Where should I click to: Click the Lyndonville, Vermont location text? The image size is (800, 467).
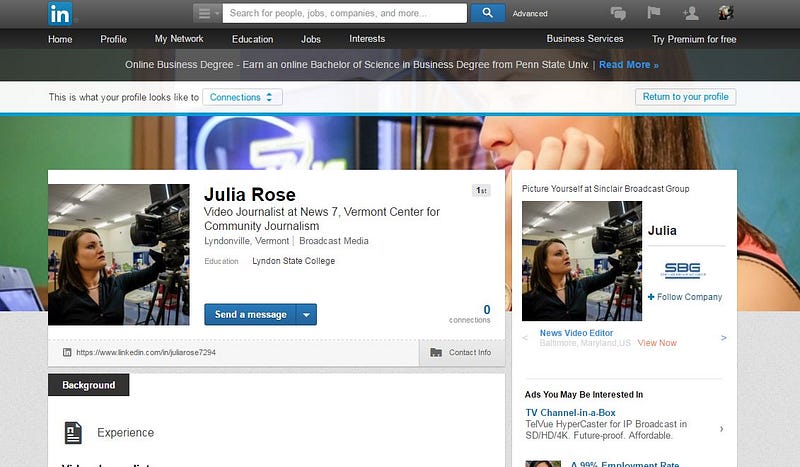[246, 241]
